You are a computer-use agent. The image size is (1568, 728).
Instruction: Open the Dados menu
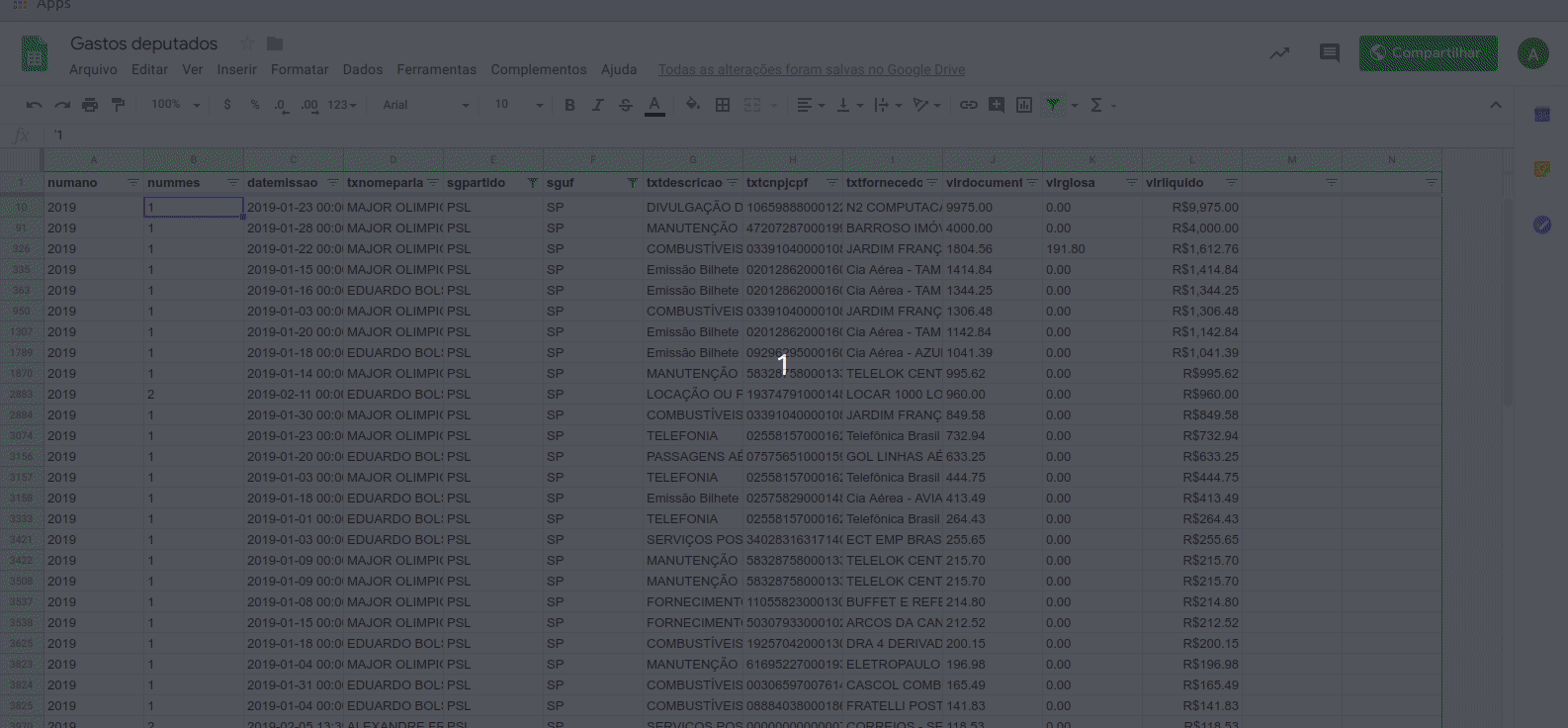click(363, 69)
